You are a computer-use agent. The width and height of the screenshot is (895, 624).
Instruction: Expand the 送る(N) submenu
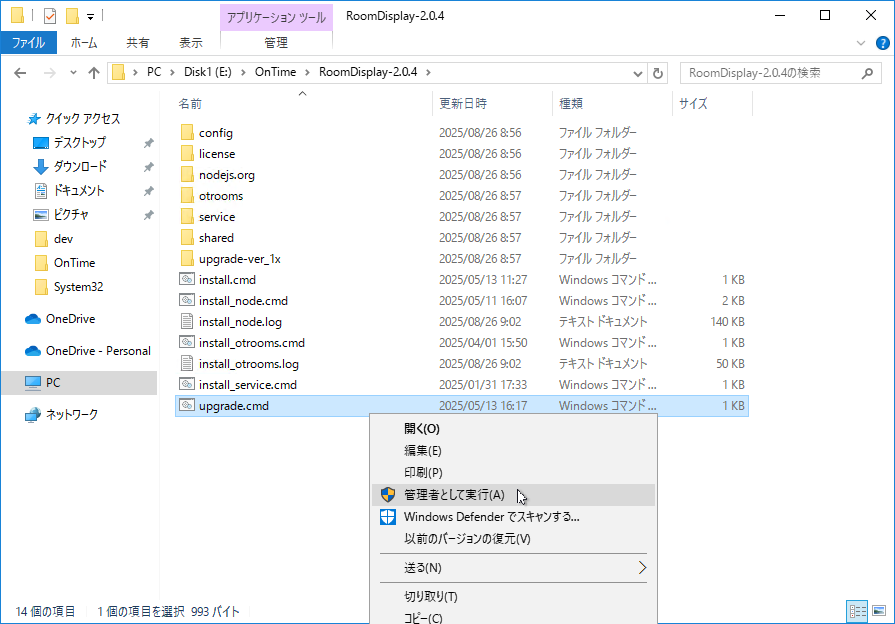513,567
